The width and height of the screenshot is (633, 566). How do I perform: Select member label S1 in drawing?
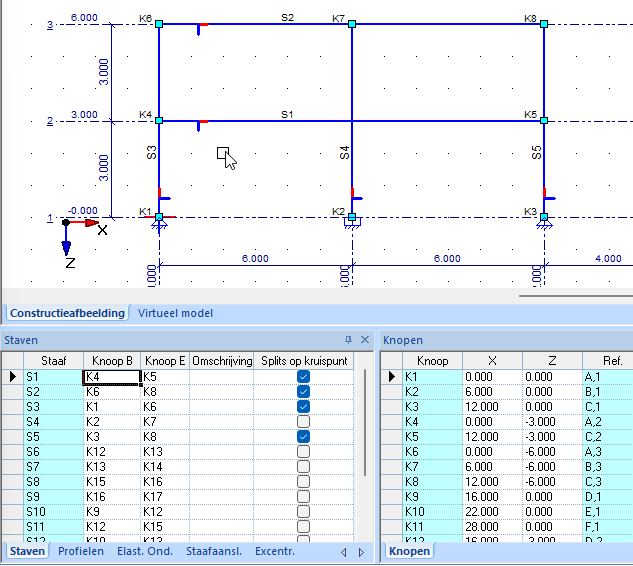[287, 115]
